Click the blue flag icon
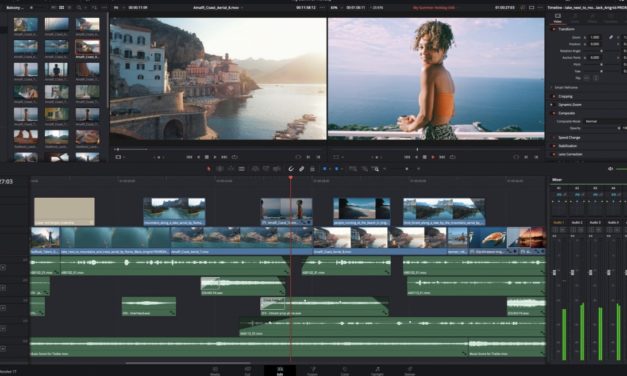Image resolution: width=627 pixels, height=376 pixels. (324, 169)
